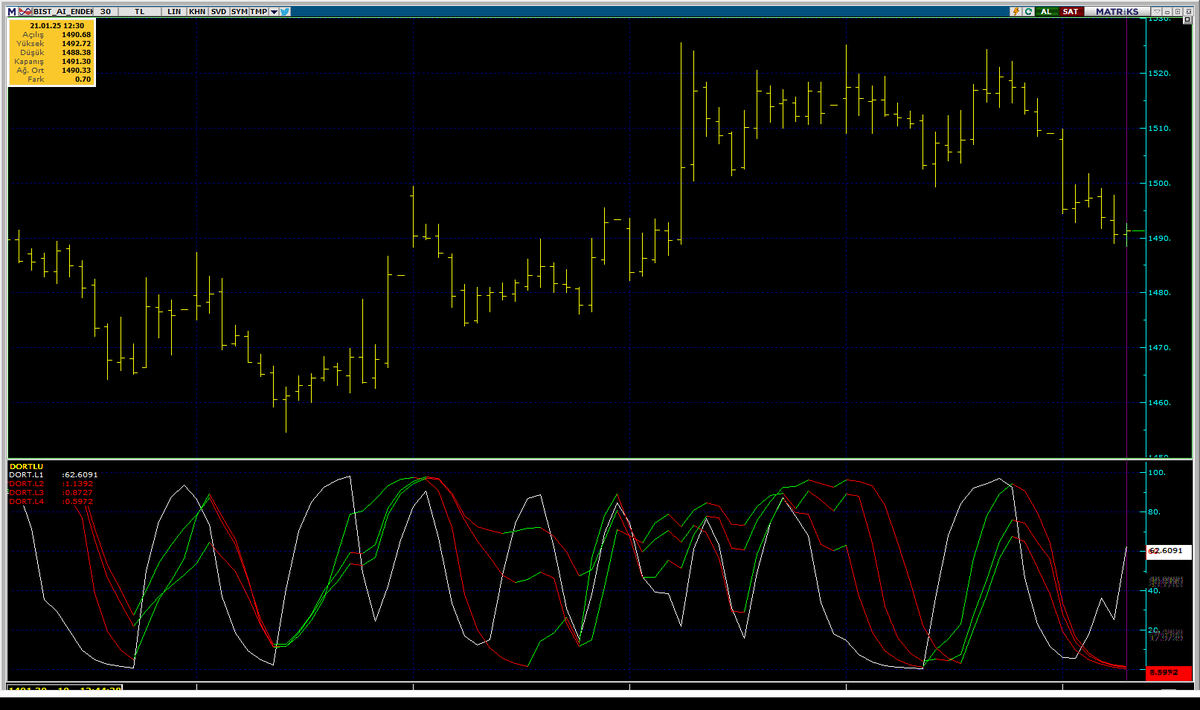Select the DORTLU indicator title

pyautogui.click(x=25, y=466)
